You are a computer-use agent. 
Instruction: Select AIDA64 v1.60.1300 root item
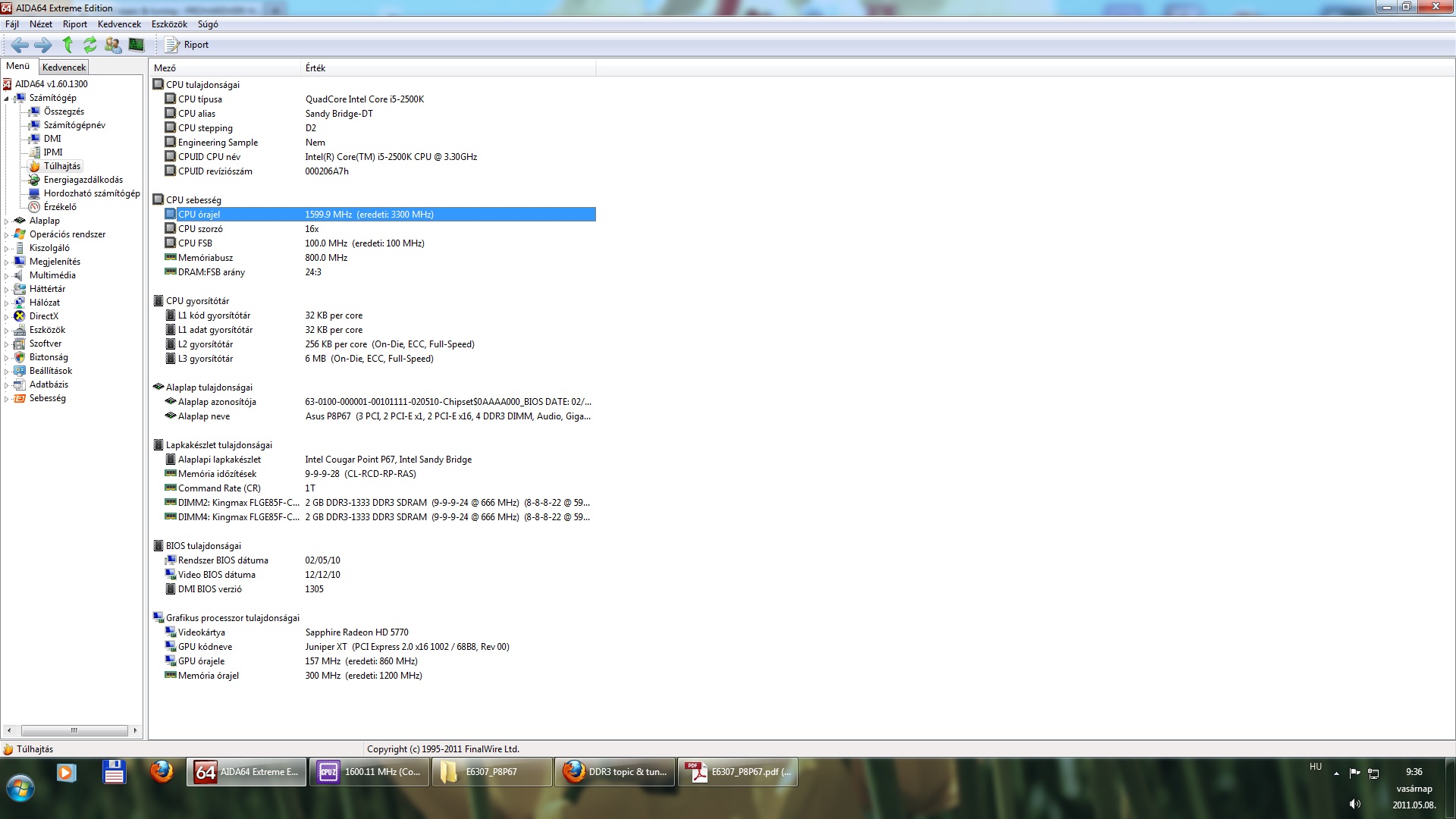[x=51, y=84]
